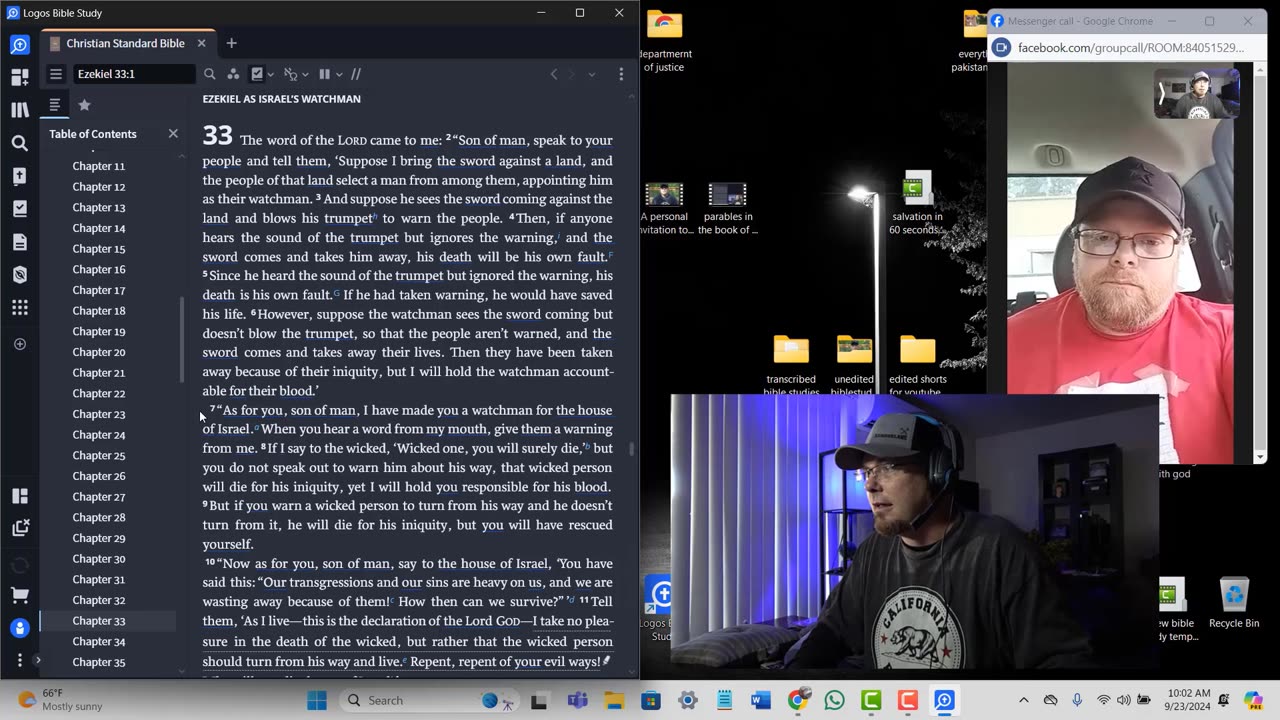Click the Table of Contents scrollbar
1280x720 pixels.
coord(181,340)
